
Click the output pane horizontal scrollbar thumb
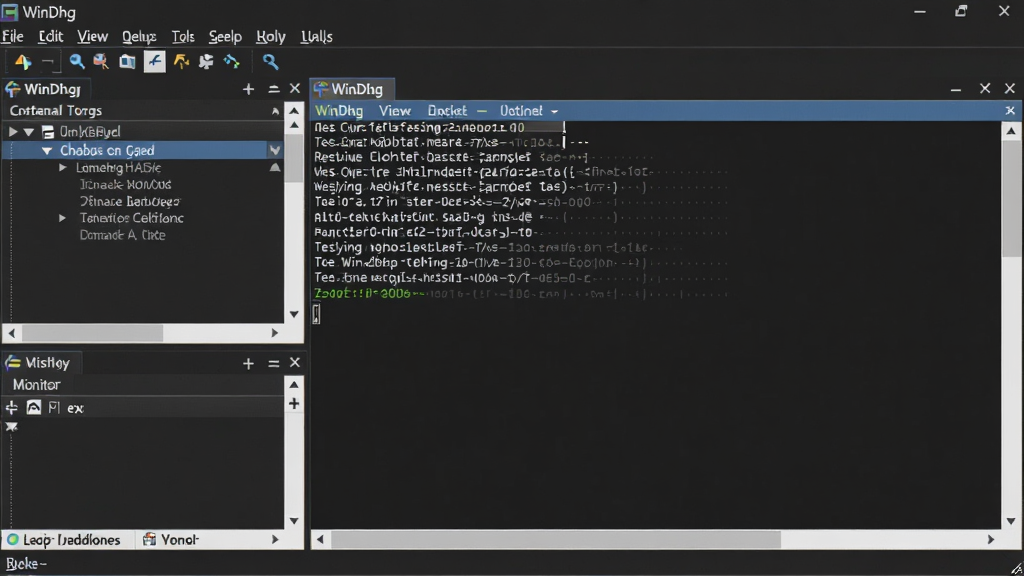coord(556,540)
